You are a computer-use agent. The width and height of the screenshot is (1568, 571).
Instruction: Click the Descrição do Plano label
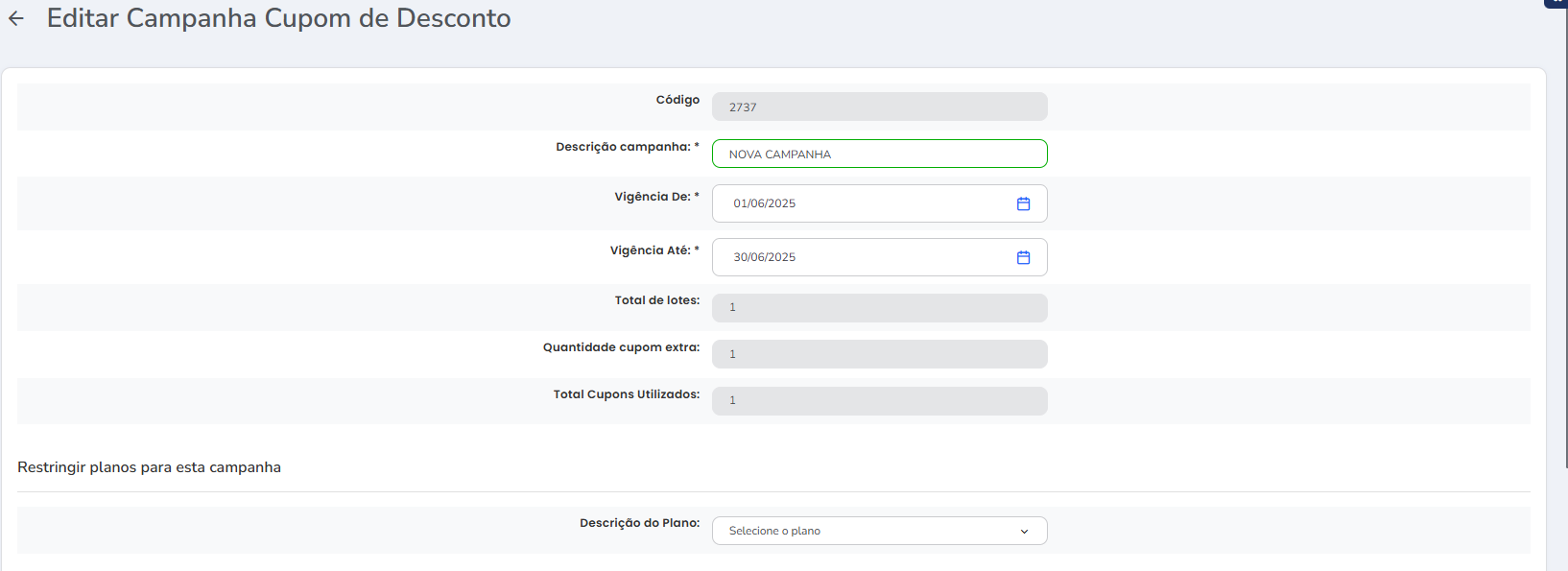click(640, 523)
